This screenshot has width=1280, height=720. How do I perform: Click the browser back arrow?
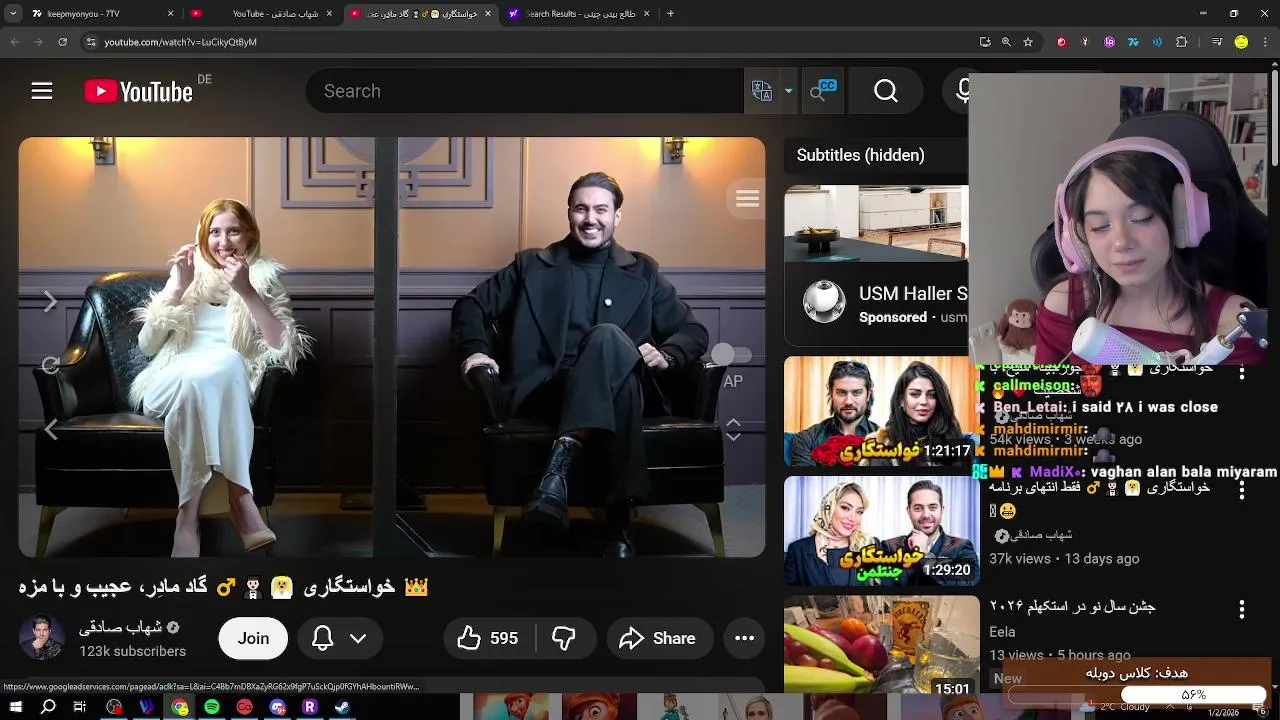(15, 42)
